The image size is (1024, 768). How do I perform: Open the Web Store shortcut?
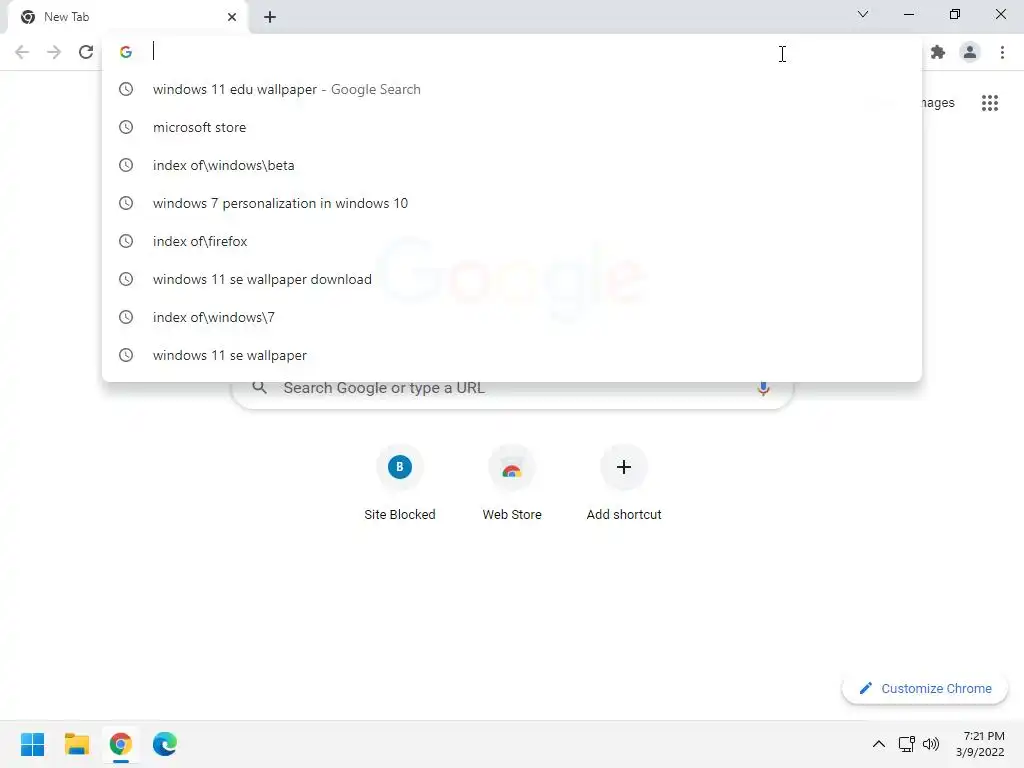click(x=512, y=482)
